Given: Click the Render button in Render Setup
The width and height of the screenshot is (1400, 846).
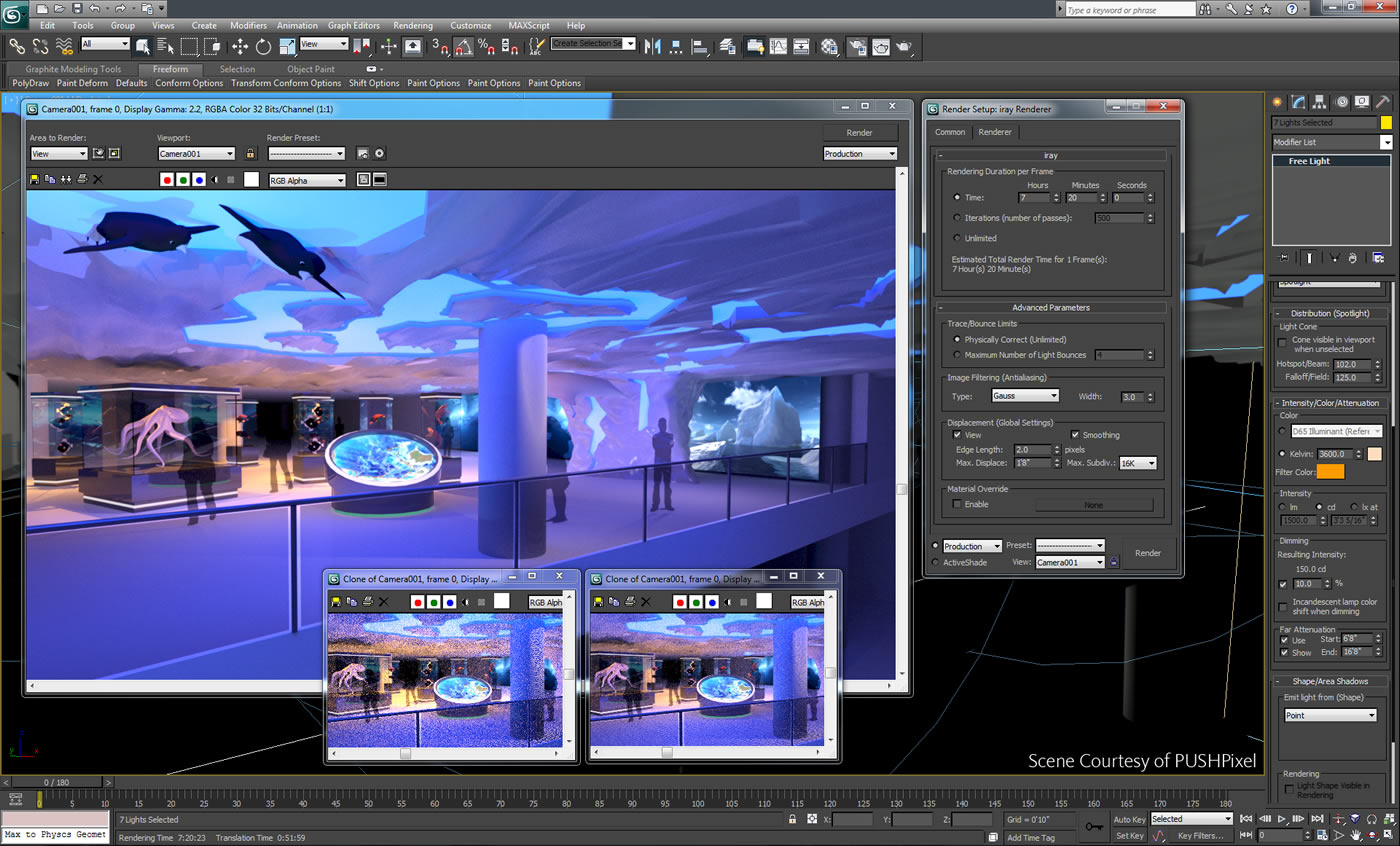Looking at the screenshot, I should click(x=1148, y=553).
